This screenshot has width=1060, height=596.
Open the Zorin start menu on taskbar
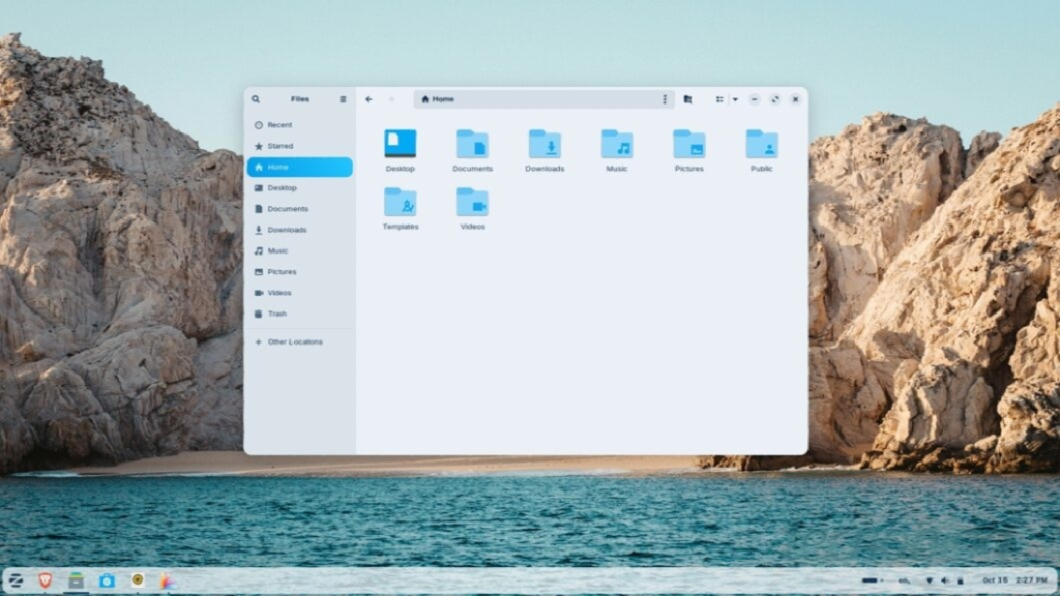[15, 580]
